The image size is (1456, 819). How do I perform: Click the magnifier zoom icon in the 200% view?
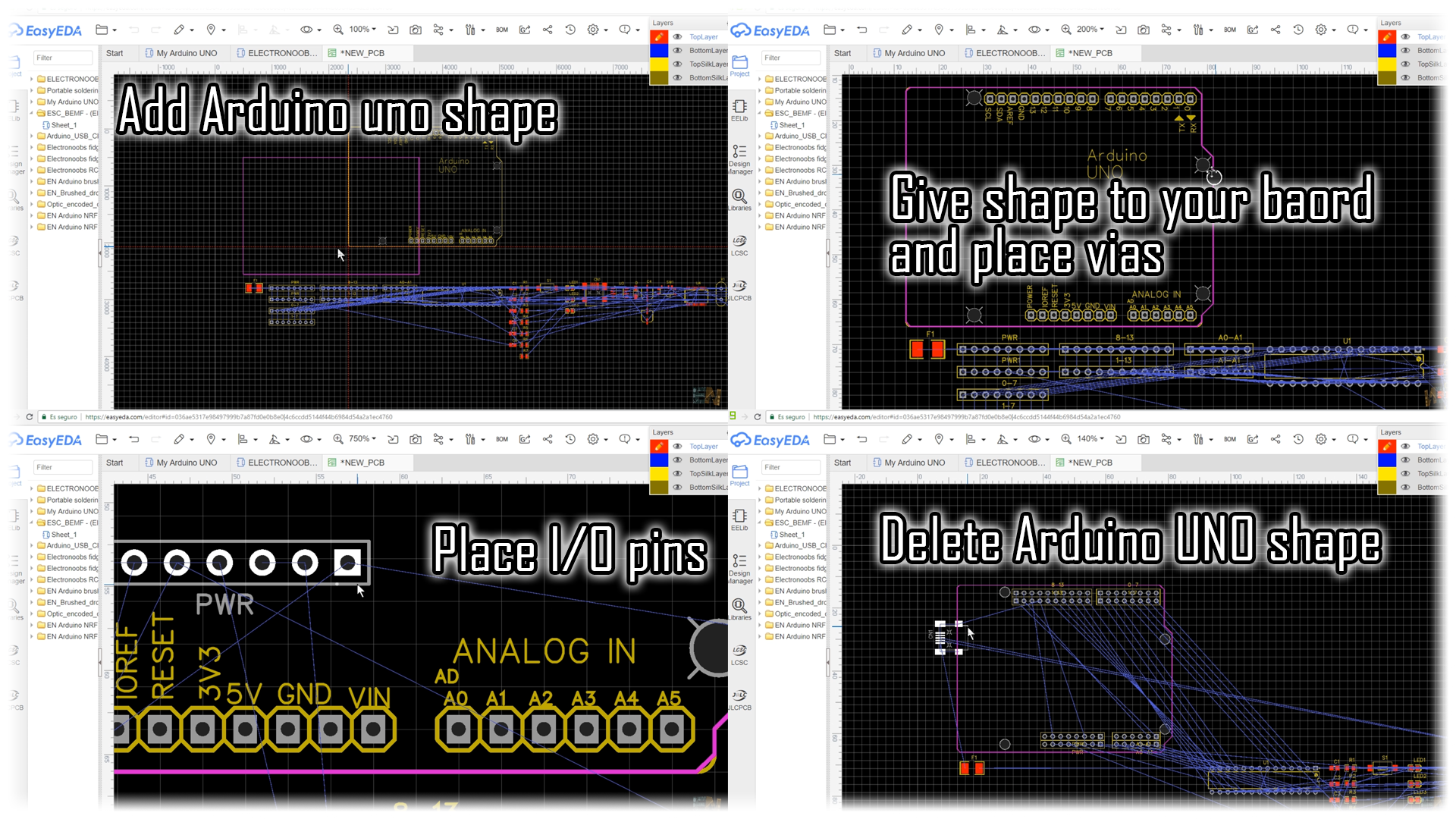pyautogui.click(x=1066, y=30)
